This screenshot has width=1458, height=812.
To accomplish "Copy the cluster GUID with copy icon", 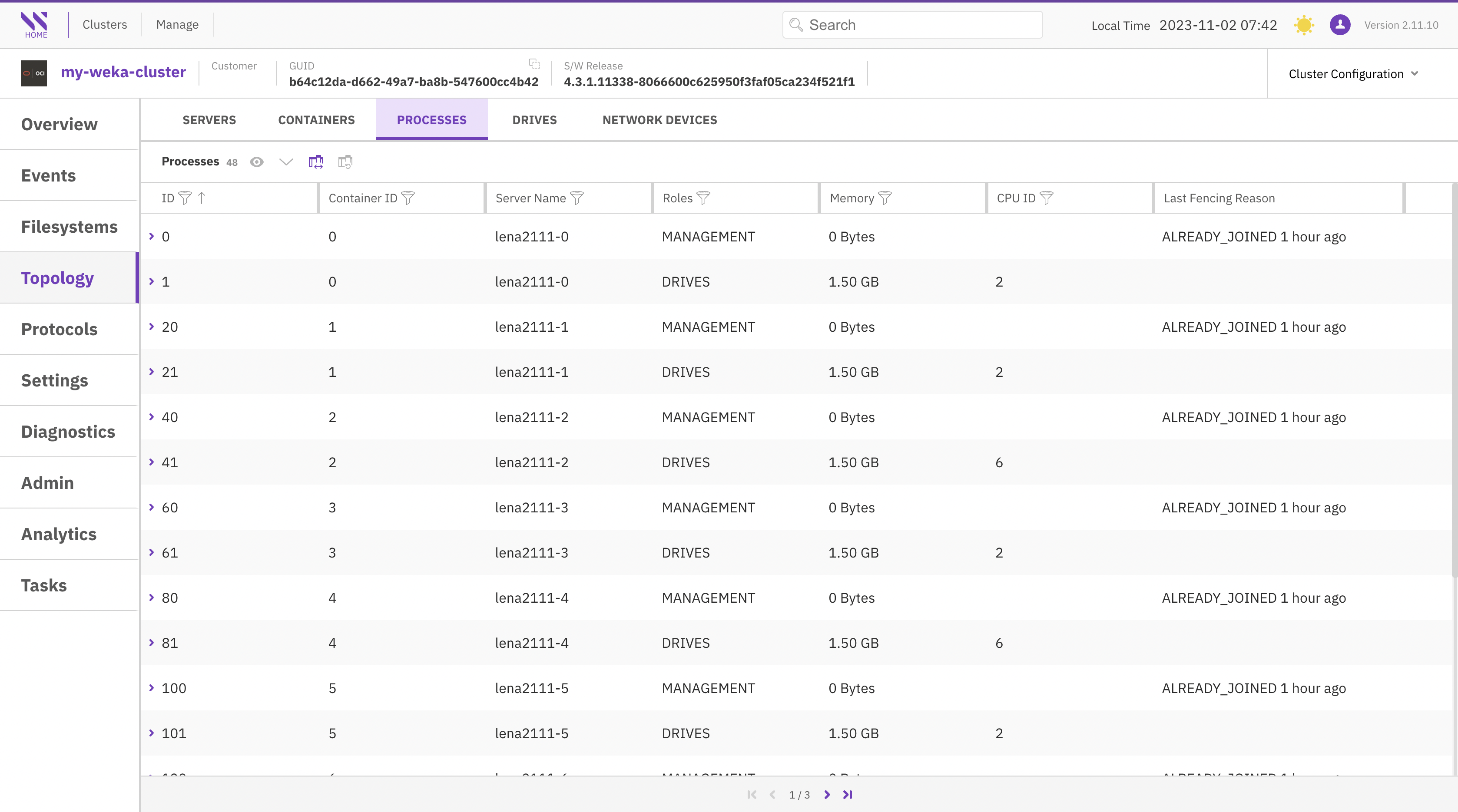I will (534, 63).
